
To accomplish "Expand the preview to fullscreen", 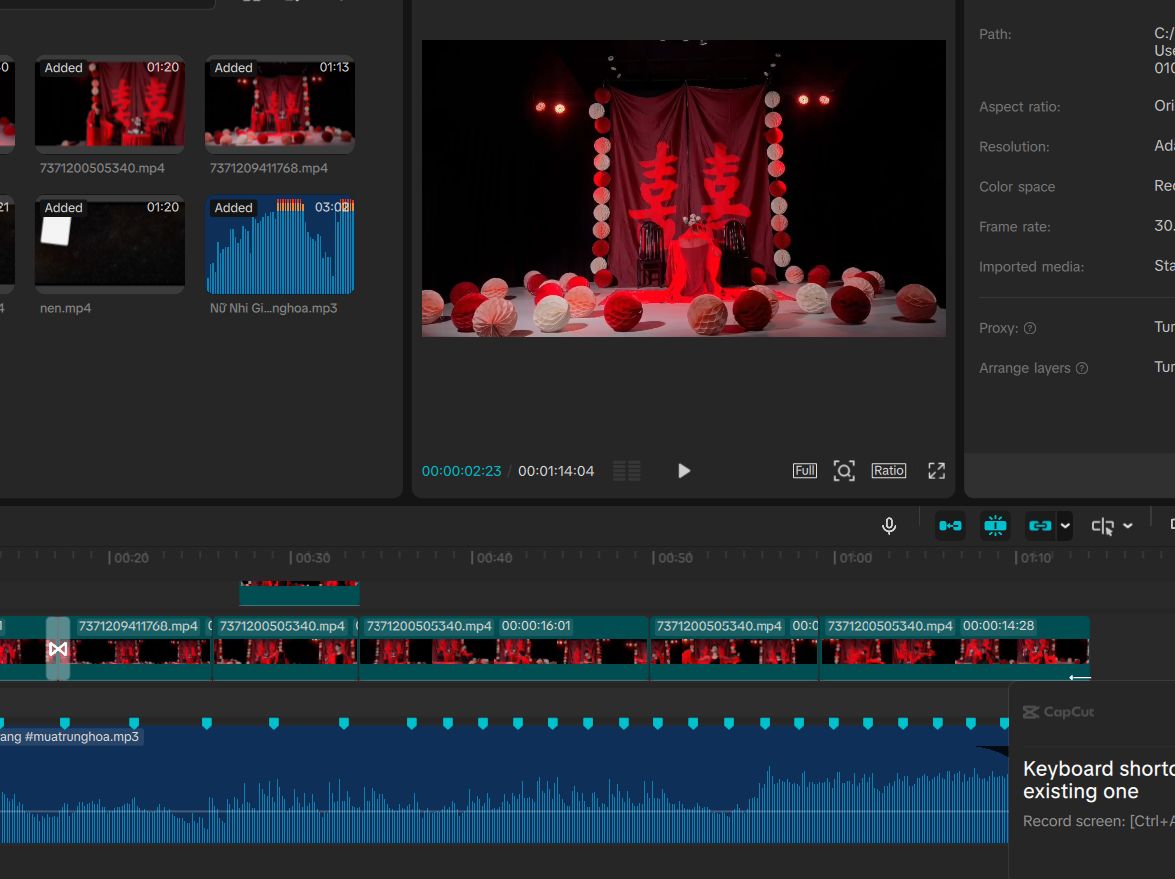I will coord(936,471).
